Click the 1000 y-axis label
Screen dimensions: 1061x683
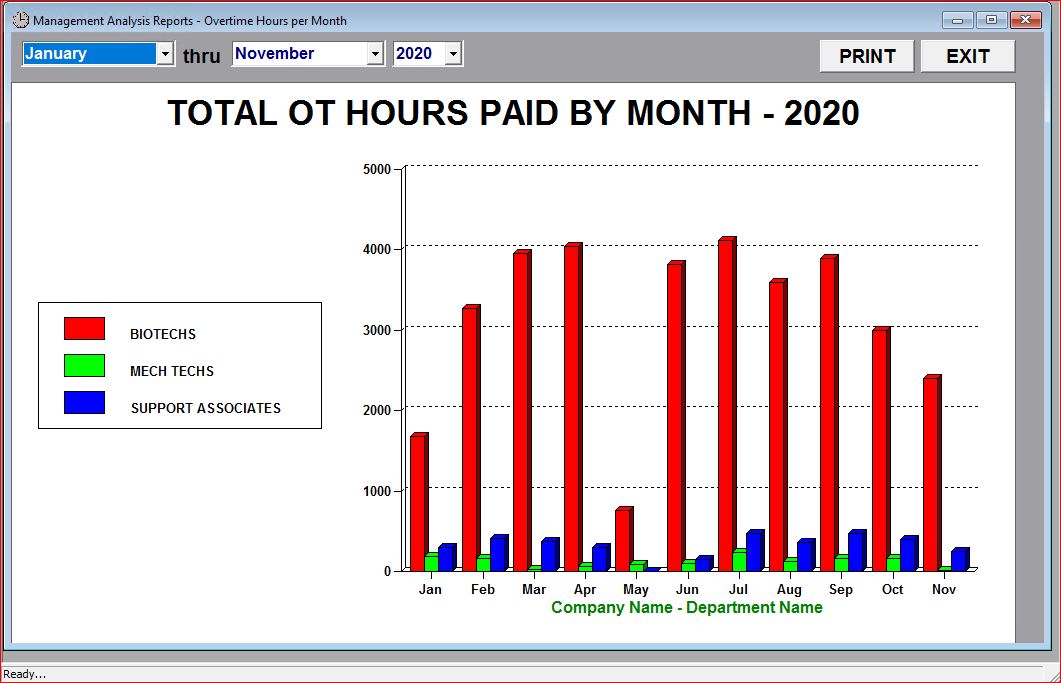pyautogui.click(x=377, y=491)
